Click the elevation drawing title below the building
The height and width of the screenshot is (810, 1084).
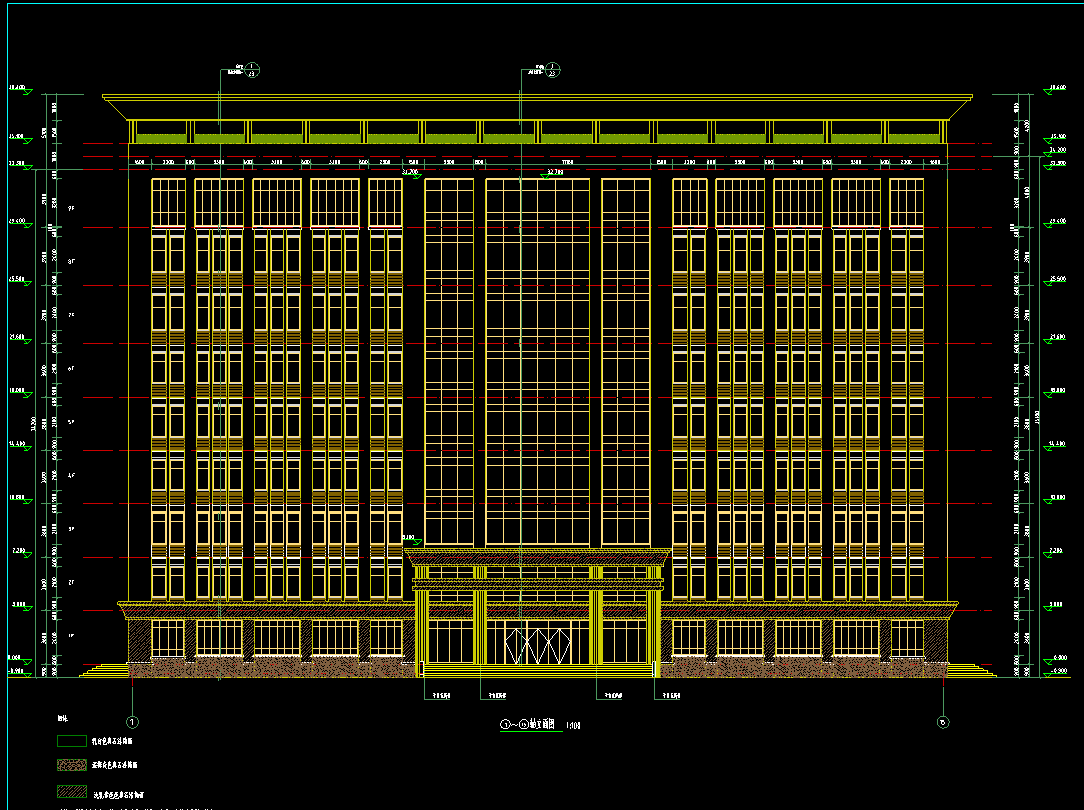click(529, 724)
